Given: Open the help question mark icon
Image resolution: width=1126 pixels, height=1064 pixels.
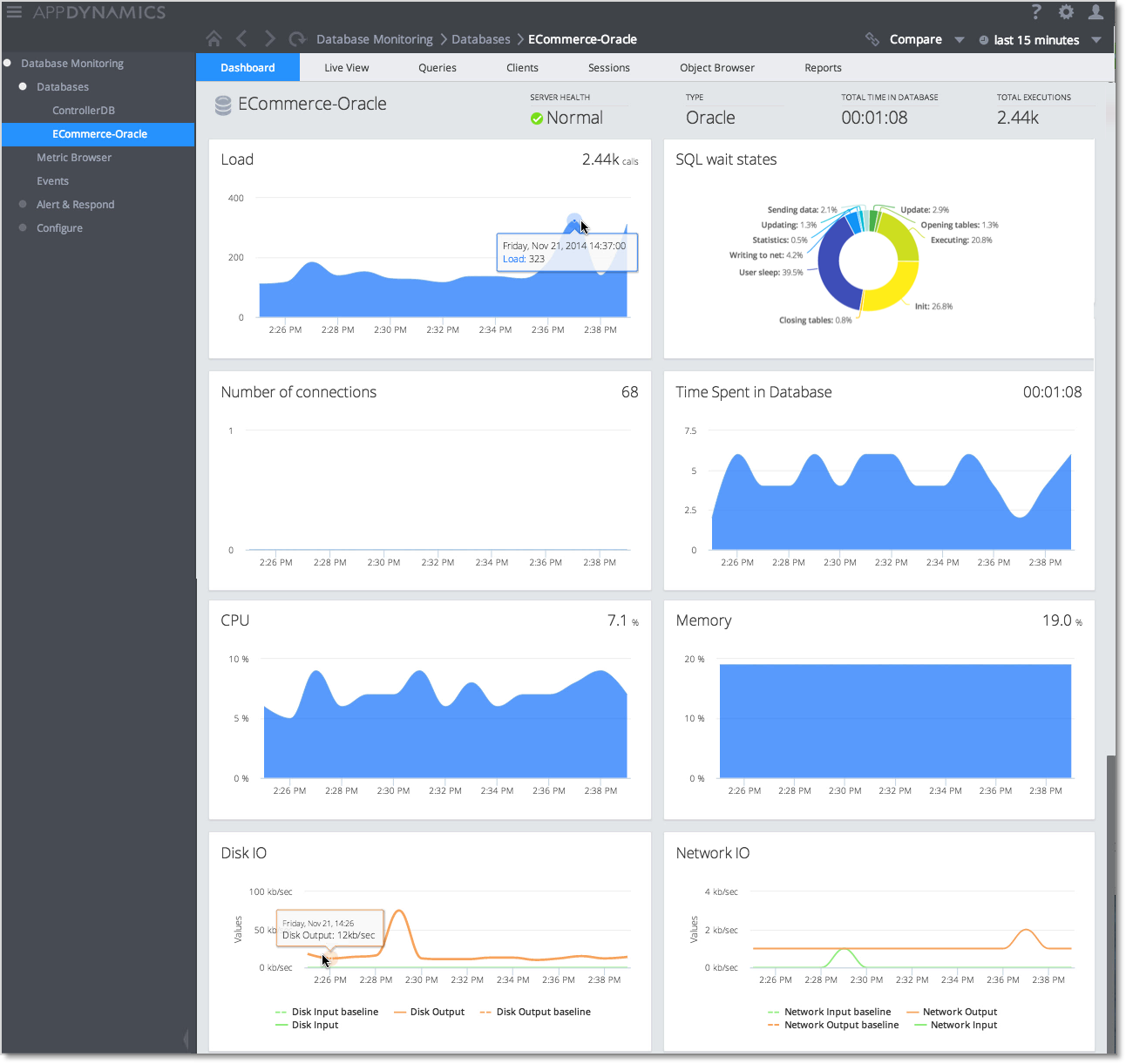Looking at the screenshot, I should [1036, 12].
